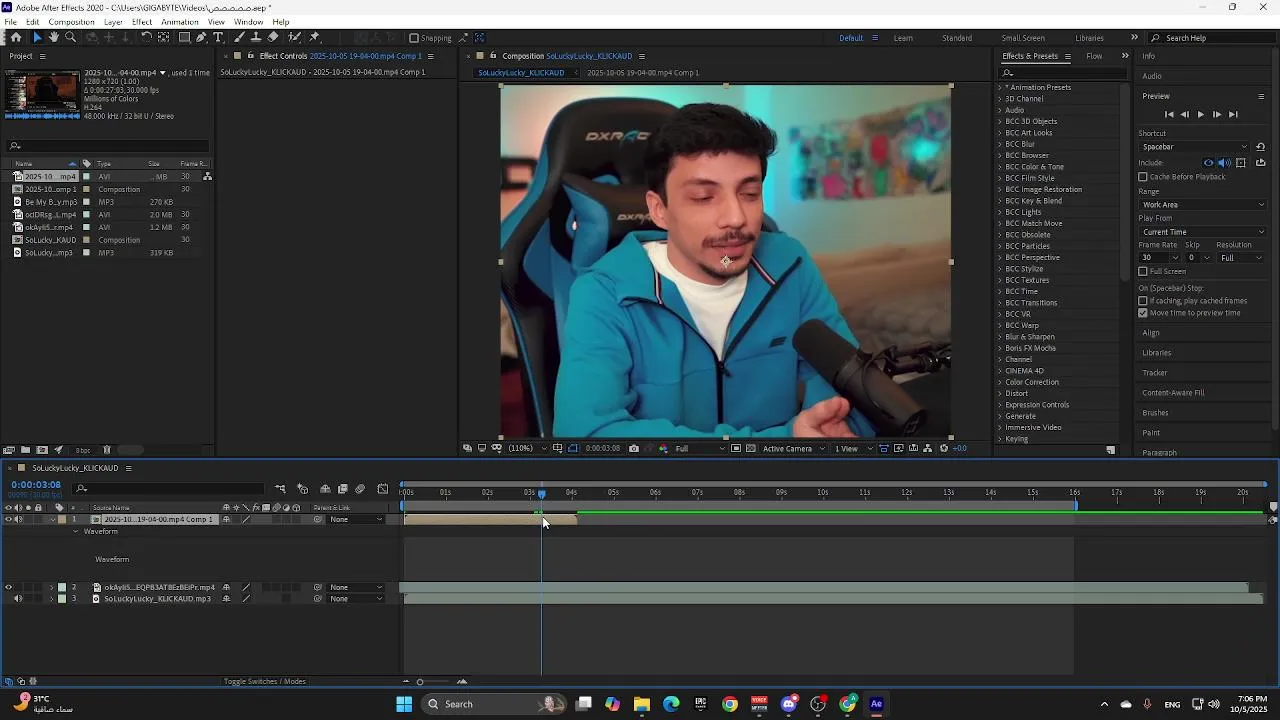
Task: Open the Shortcut Spacebar dropdown
Action: [1195, 147]
